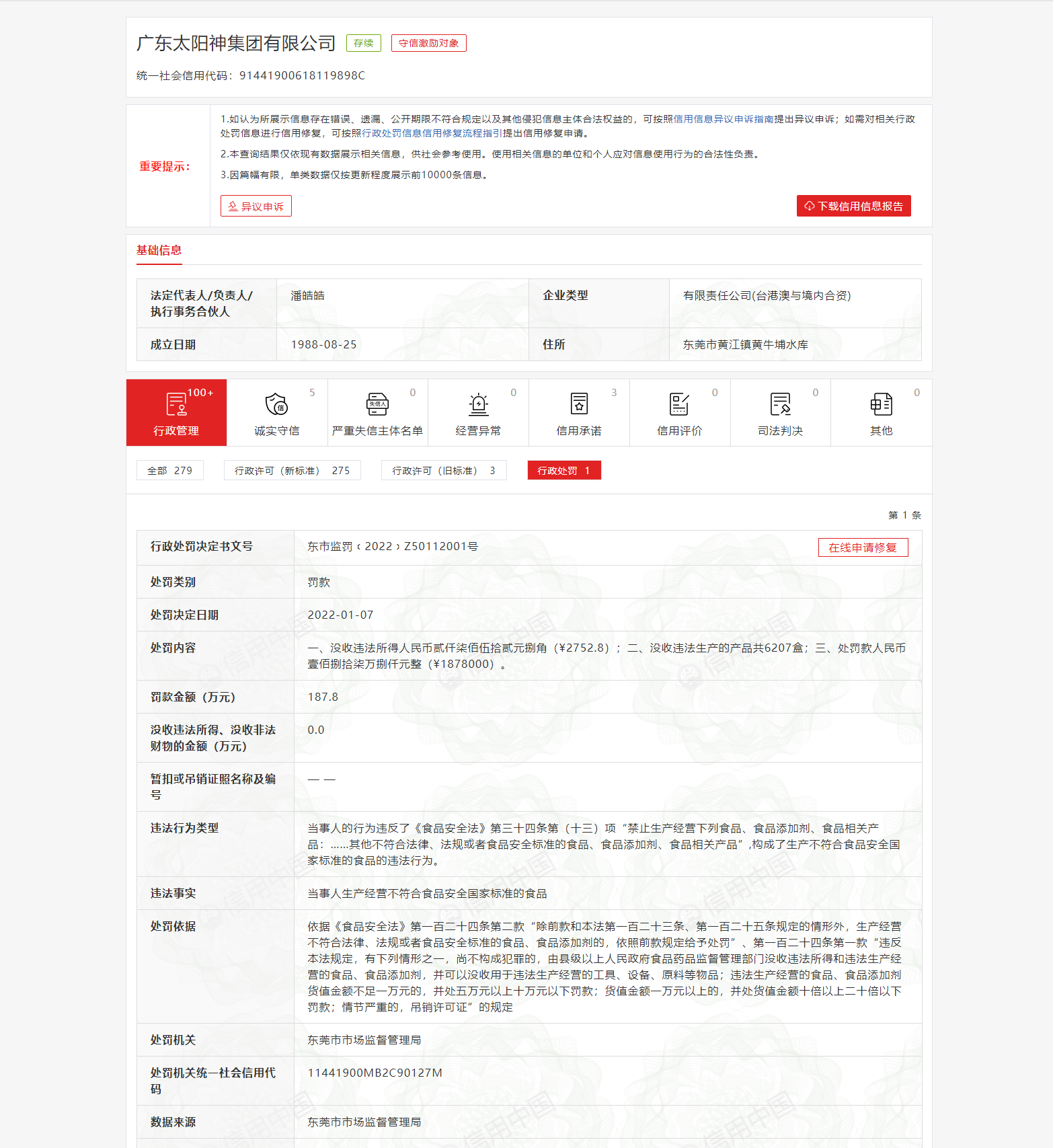Click the 异议申诉 button
The height and width of the screenshot is (1148, 1053).
tap(256, 206)
